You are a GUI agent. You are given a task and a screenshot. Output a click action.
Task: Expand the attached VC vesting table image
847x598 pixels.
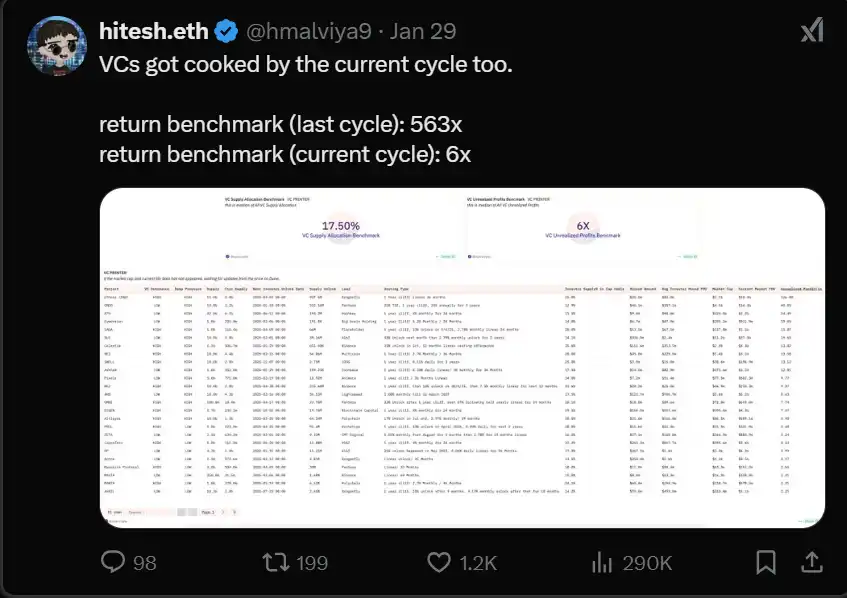462,400
